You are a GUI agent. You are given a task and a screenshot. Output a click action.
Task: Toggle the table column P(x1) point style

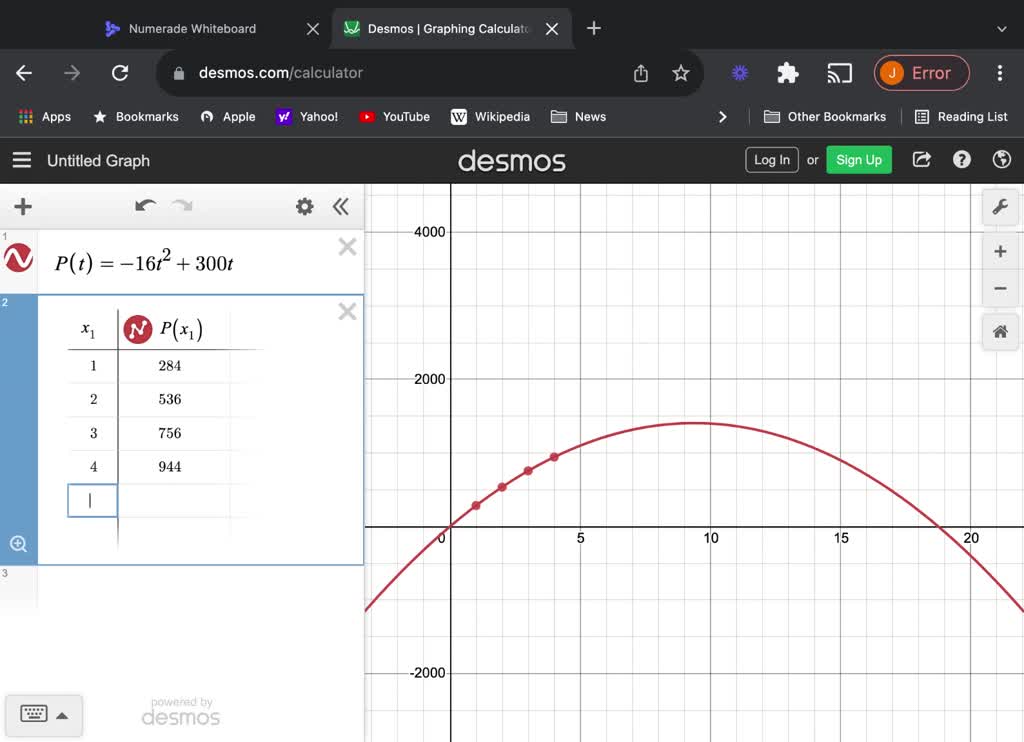click(x=138, y=329)
